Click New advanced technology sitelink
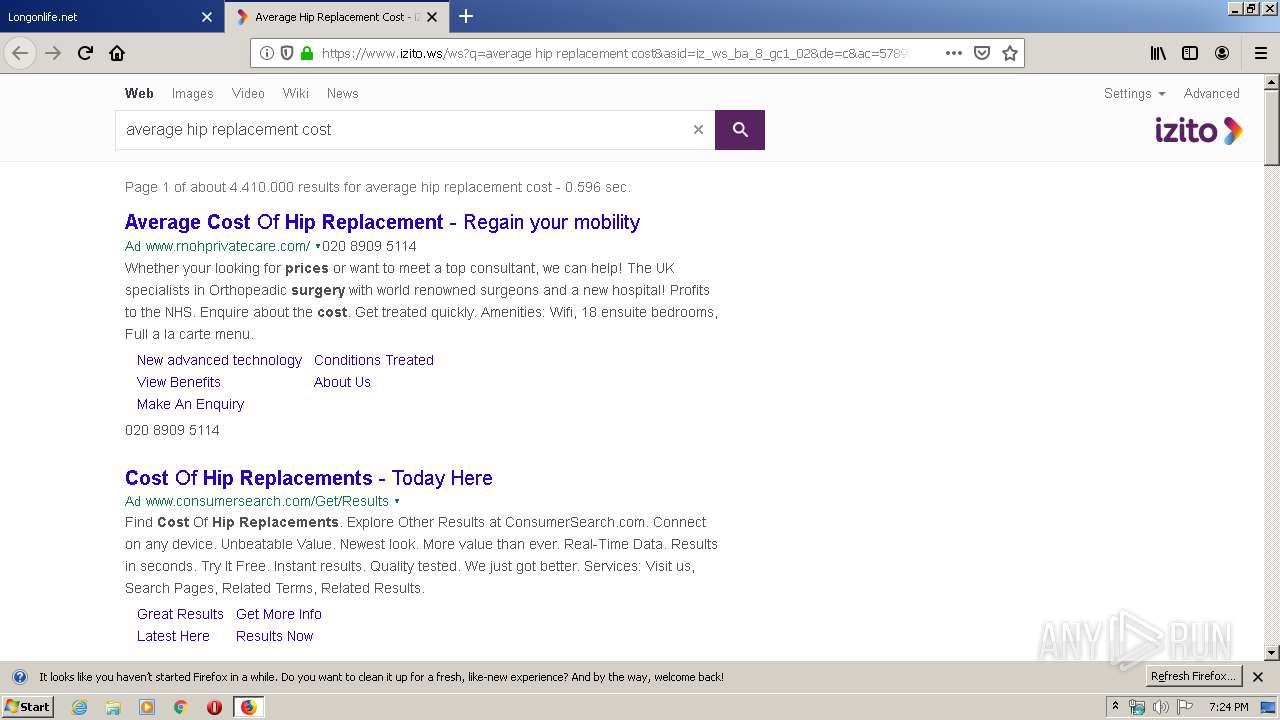1280x720 pixels. (219, 360)
